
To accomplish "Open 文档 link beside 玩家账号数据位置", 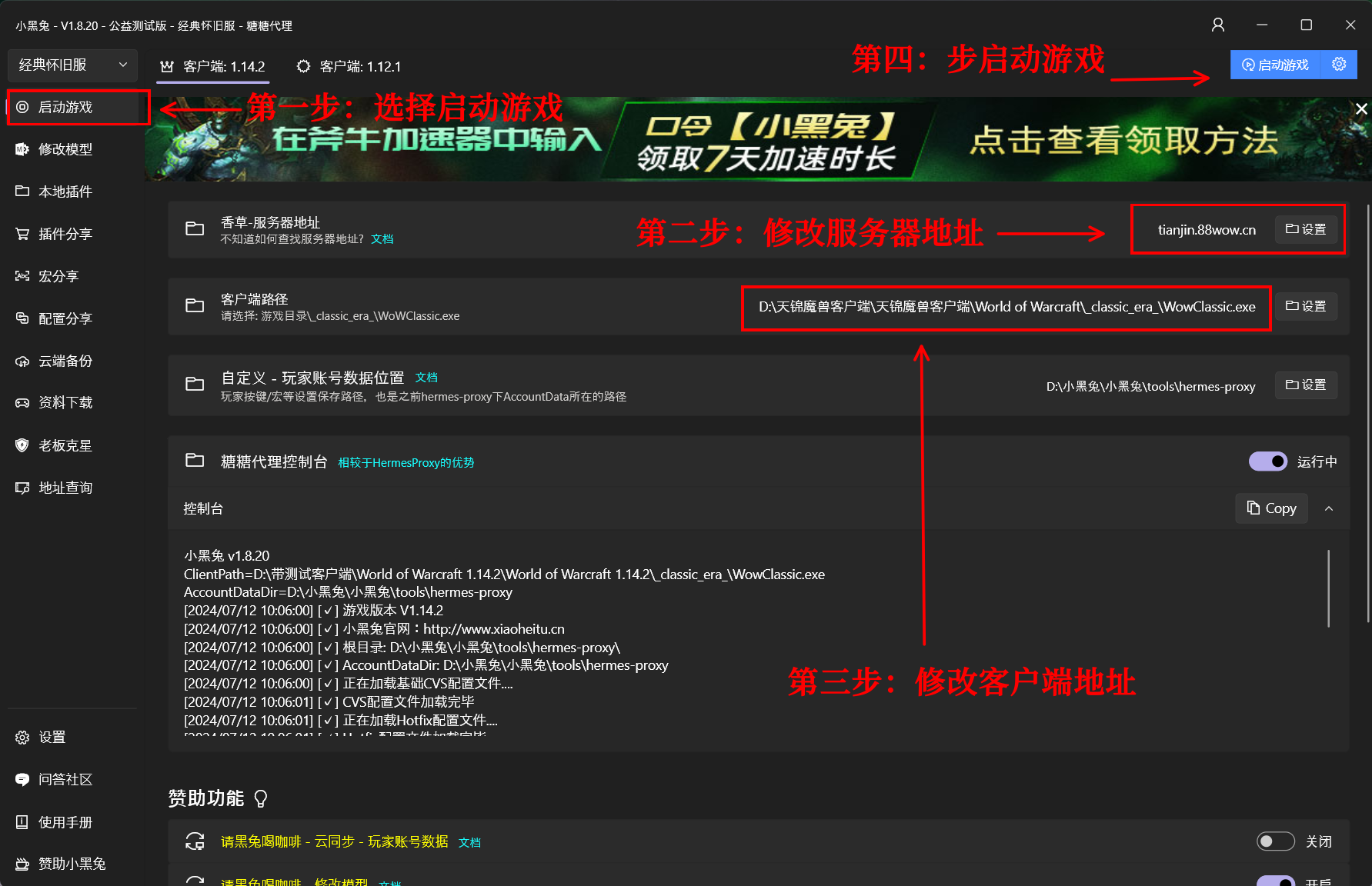I will pyautogui.click(x=426, y=378).
